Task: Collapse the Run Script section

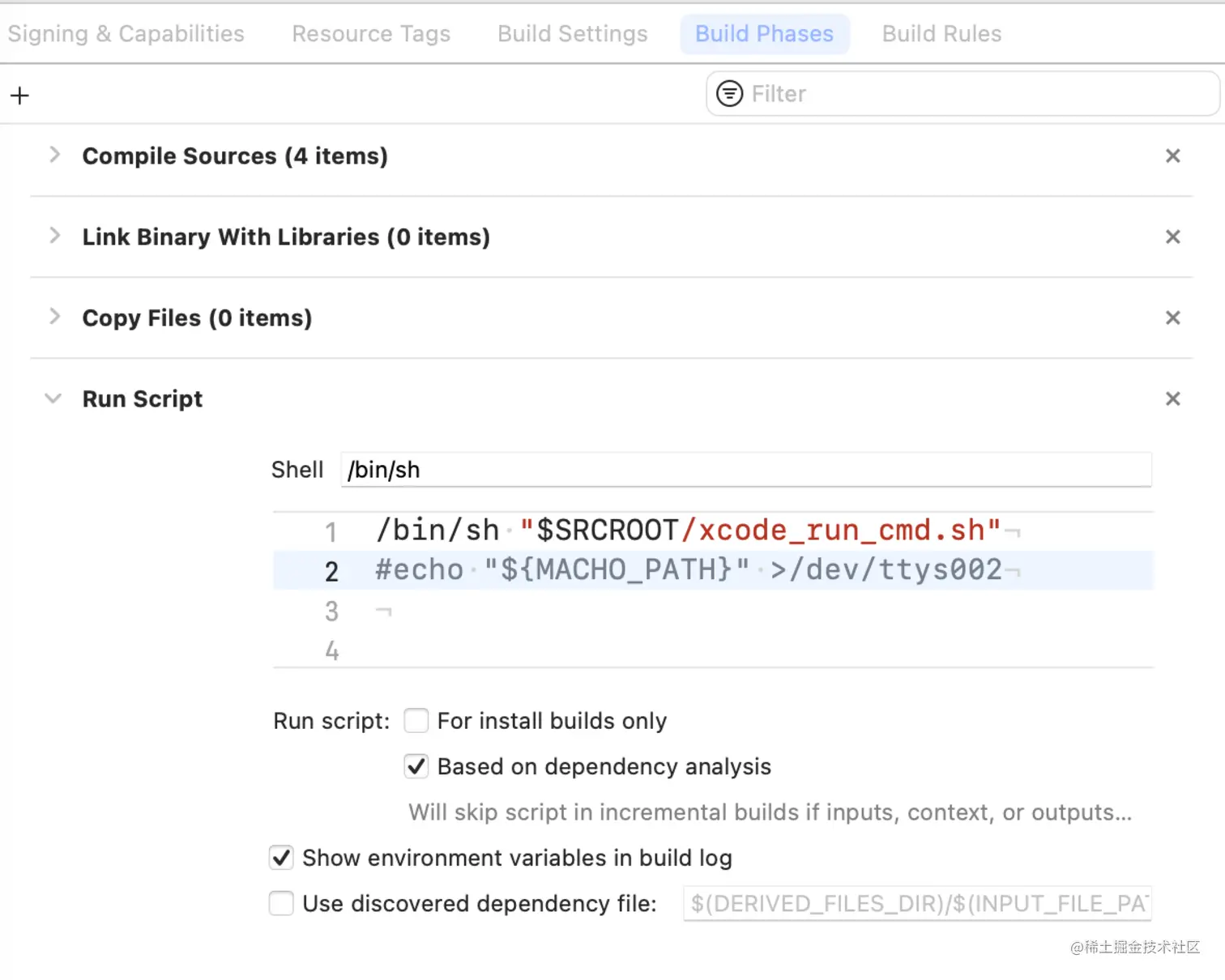Action: 53,398
